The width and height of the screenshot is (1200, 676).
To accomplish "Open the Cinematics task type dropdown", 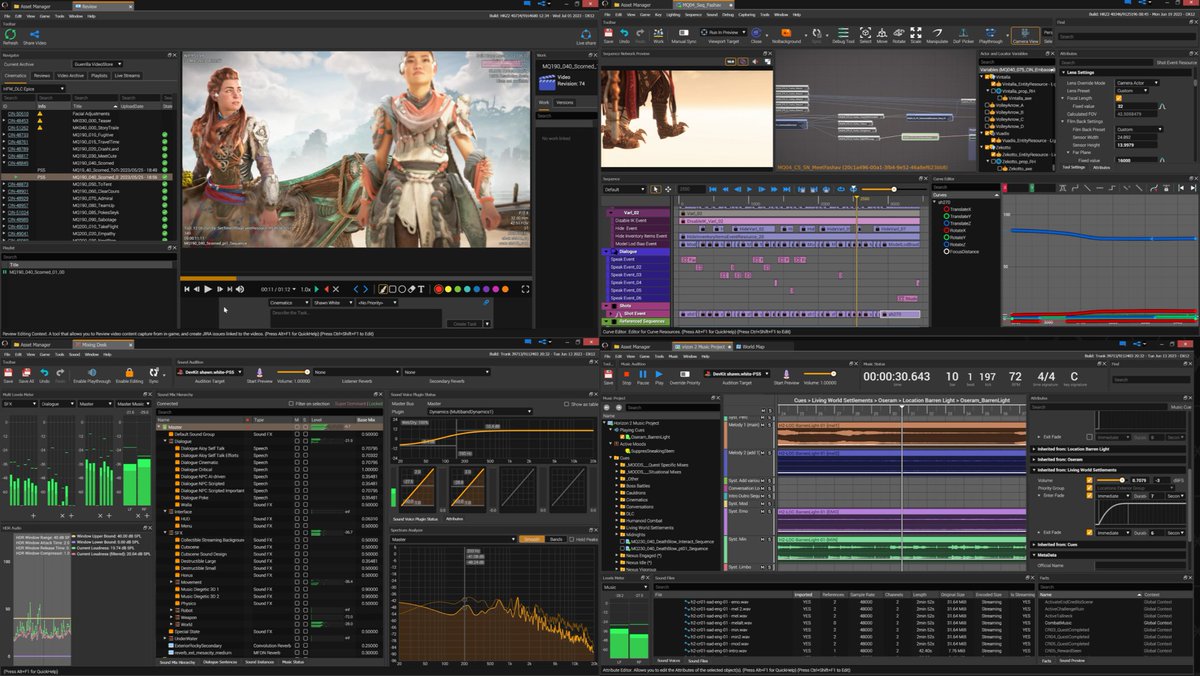I will [x=290, y=302].
